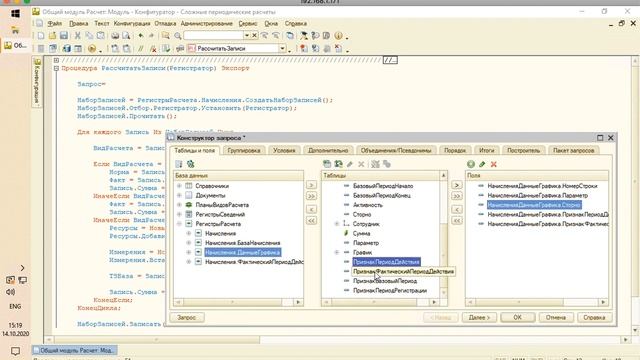The image size is (640, 360).
Task: Collapse the Процедура РассчитатьЗаписи code block
Action: [56, 68]
